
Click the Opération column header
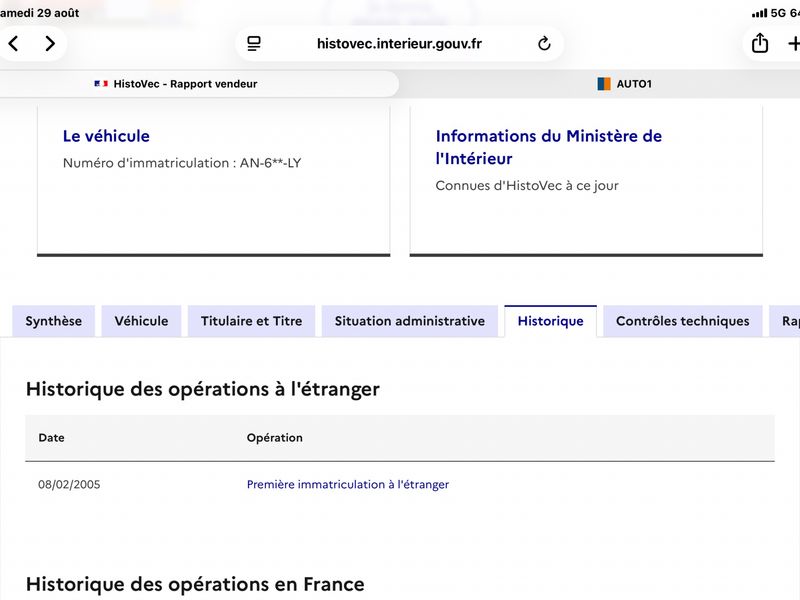(x=274, y=438)
